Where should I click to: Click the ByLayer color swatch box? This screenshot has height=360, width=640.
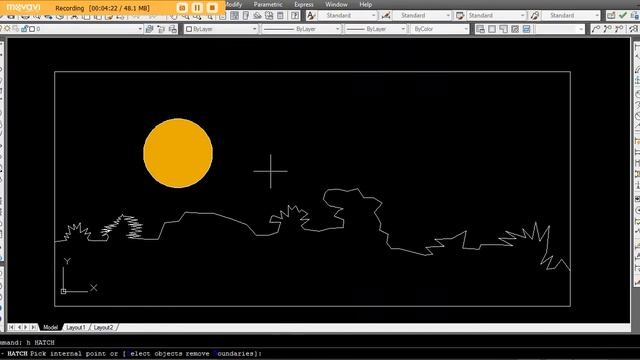click(x=189, y=29)
